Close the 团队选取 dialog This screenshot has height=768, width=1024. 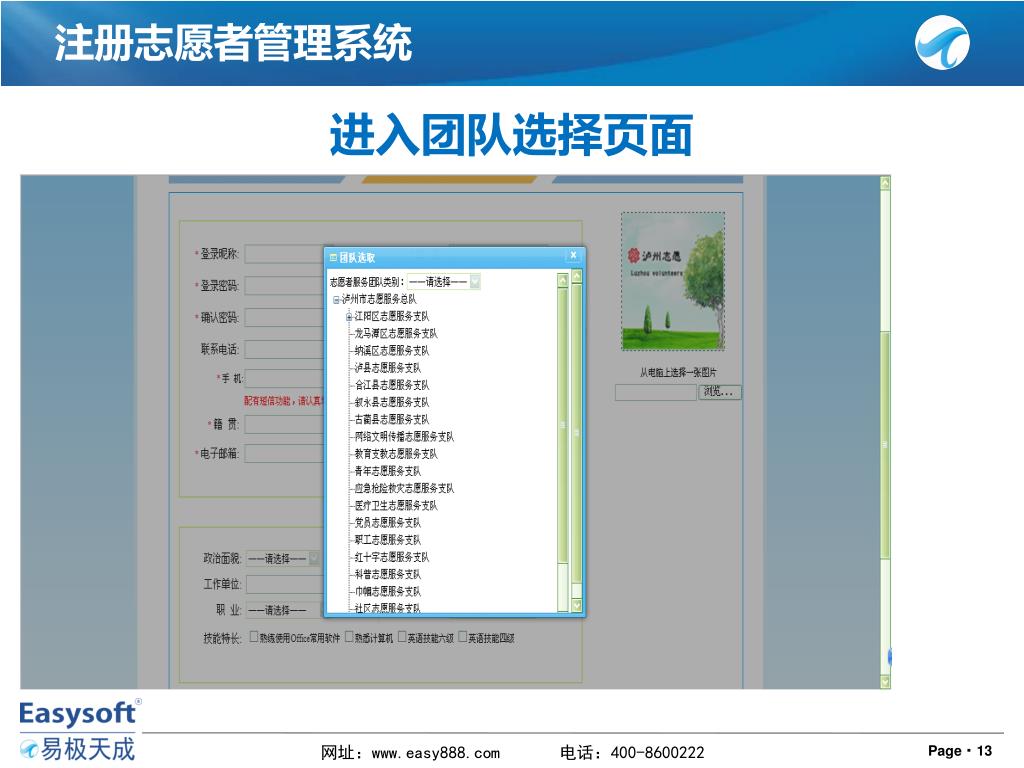(573, 255)
